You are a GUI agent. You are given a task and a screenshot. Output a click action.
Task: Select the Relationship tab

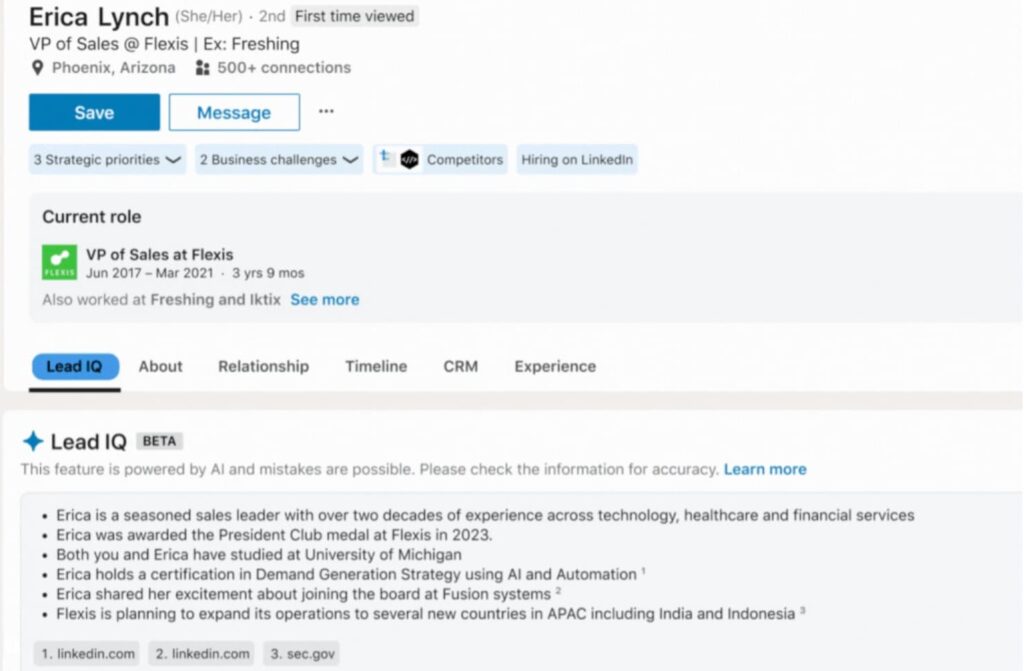click(263, 366)
